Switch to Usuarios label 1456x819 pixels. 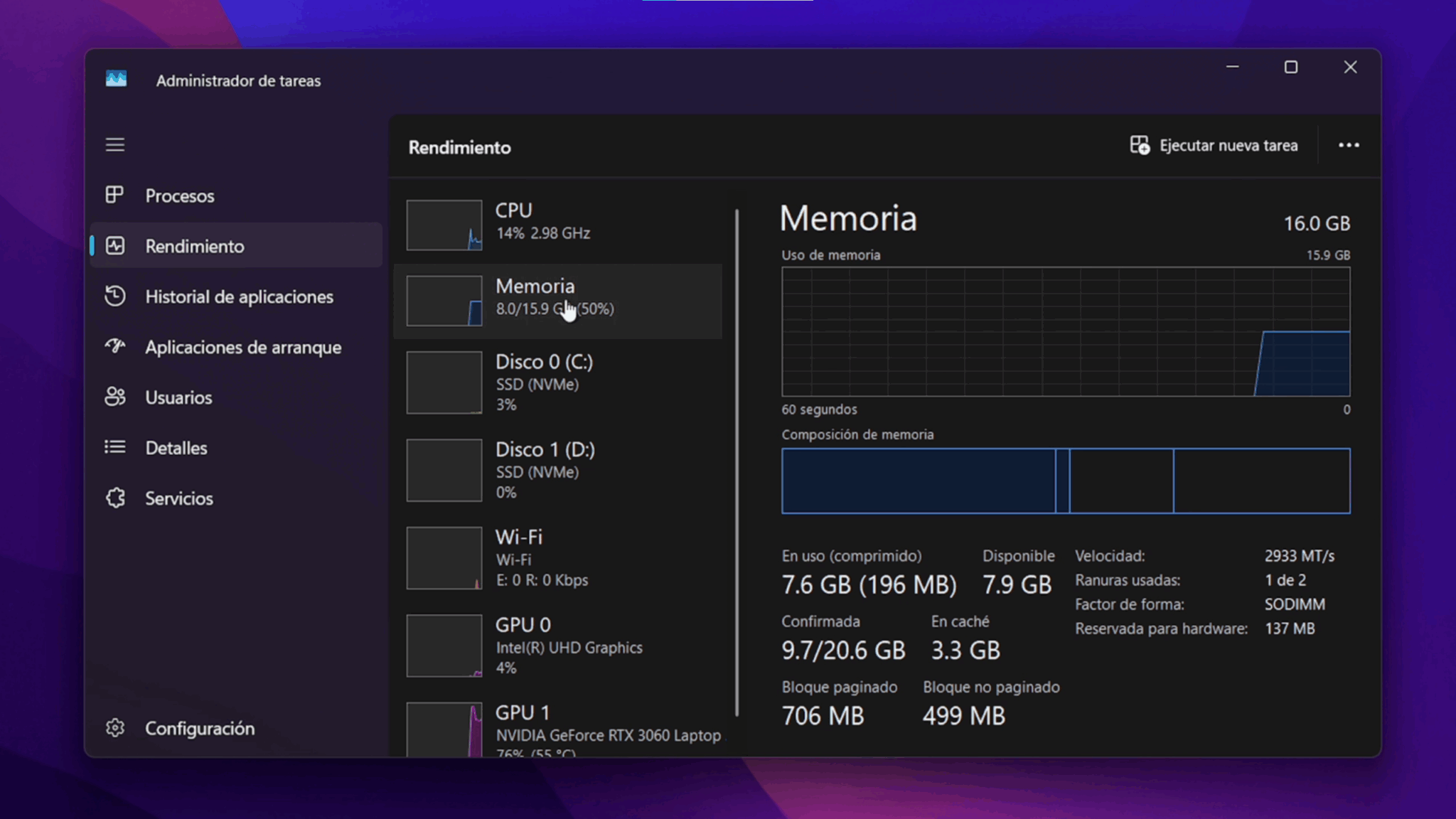(x=178, y=397)
